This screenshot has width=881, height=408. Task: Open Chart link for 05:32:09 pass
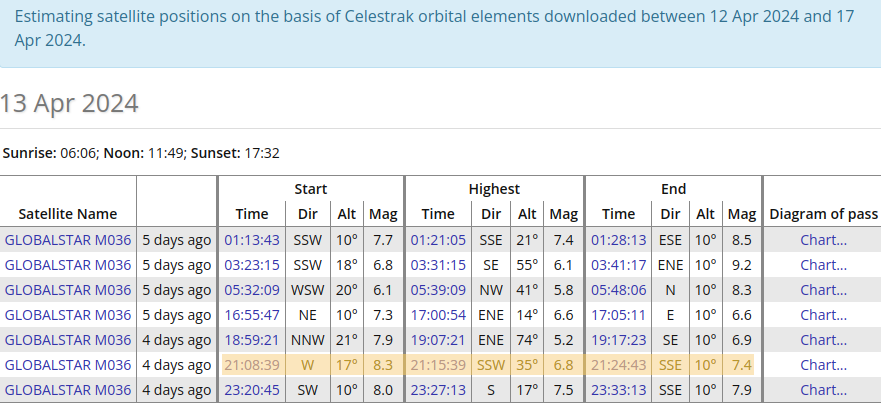tap(823, 290)
